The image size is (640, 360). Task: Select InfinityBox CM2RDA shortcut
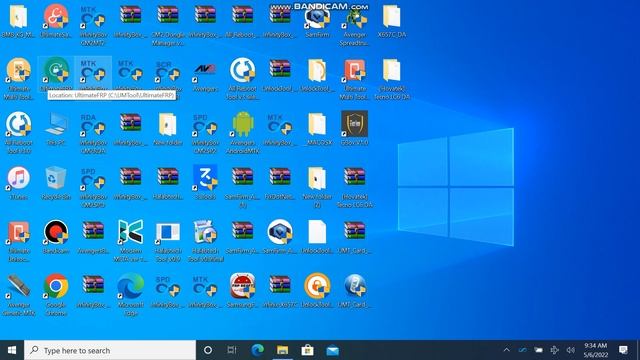point(93,133)
